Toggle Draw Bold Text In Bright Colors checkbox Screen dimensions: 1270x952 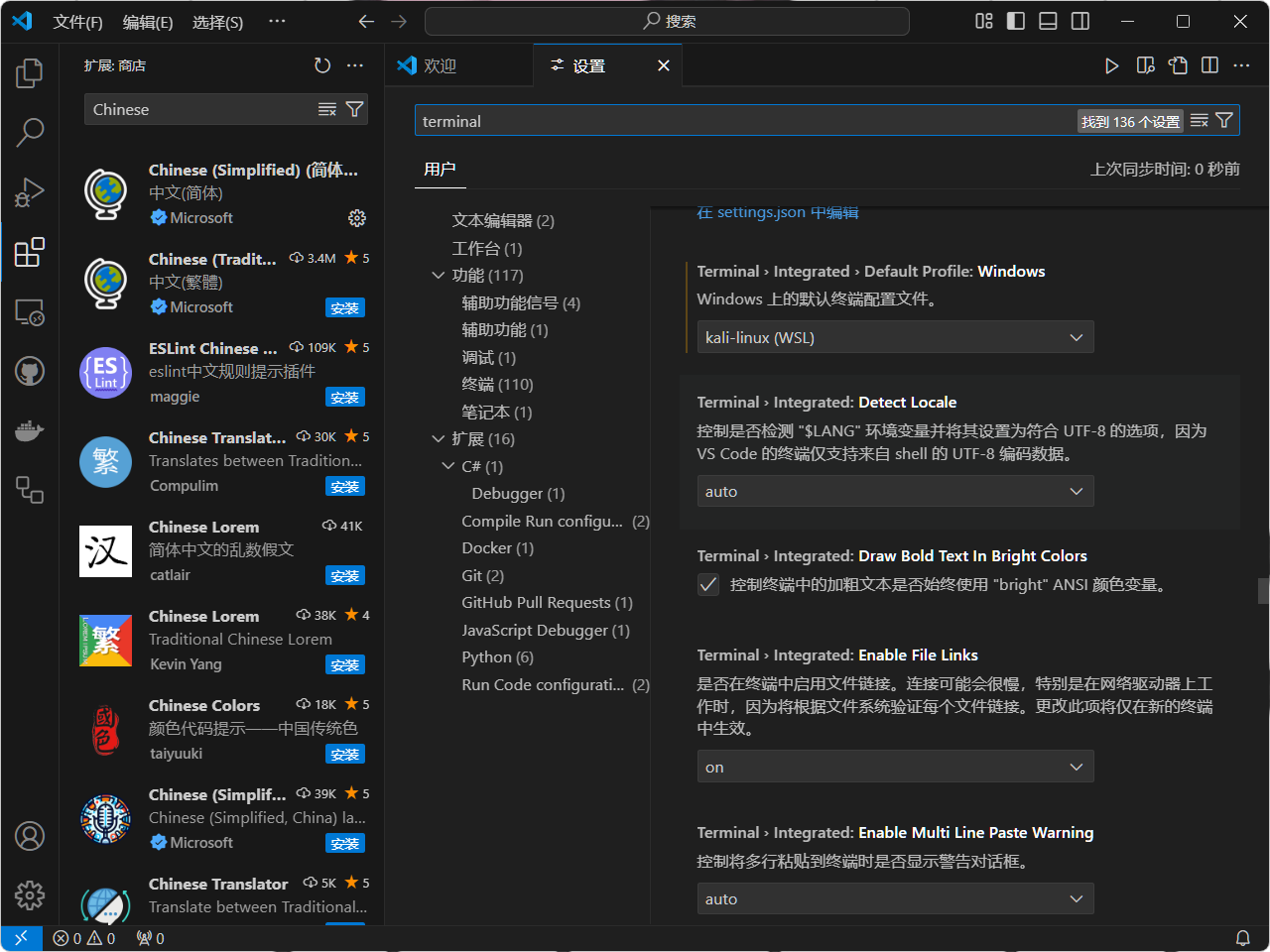tap(708, 585)
